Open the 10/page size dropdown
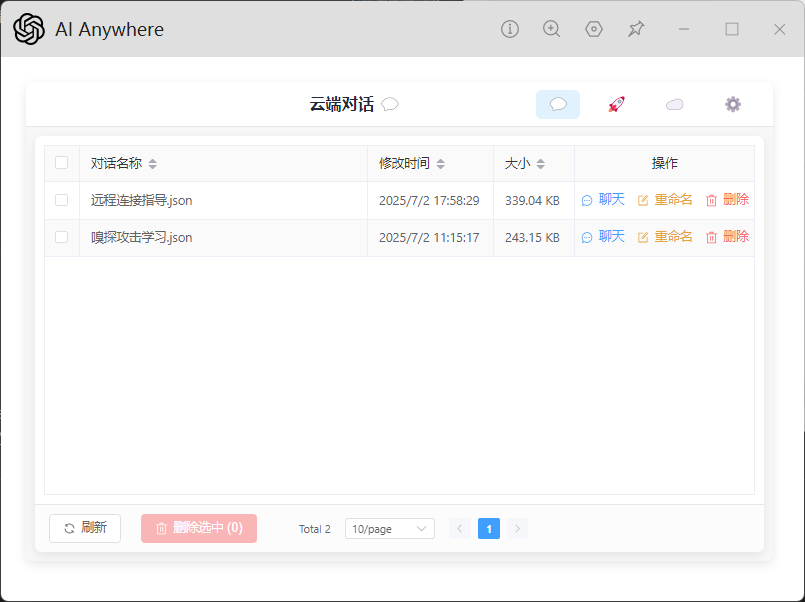The height and width of the screenshot is (602, 805). [390, 529]
